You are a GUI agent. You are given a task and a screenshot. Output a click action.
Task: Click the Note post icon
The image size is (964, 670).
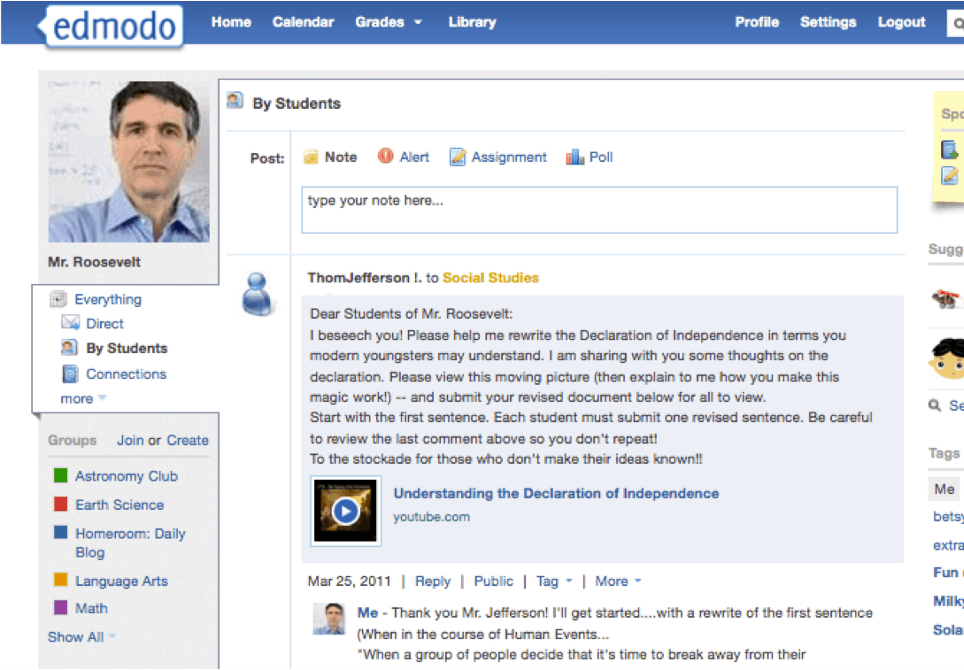coord(310,157)
